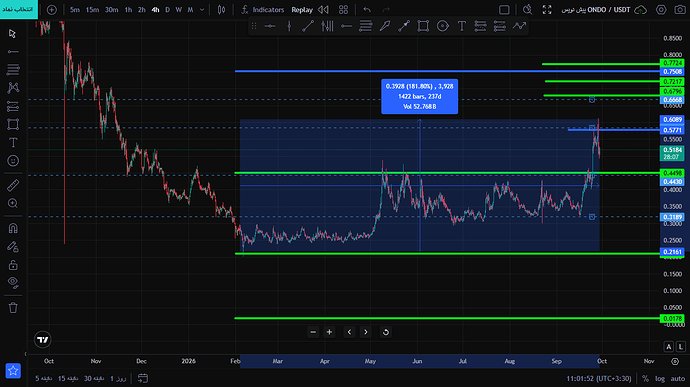Open the layout square icon in top bar

coord(504,10)
